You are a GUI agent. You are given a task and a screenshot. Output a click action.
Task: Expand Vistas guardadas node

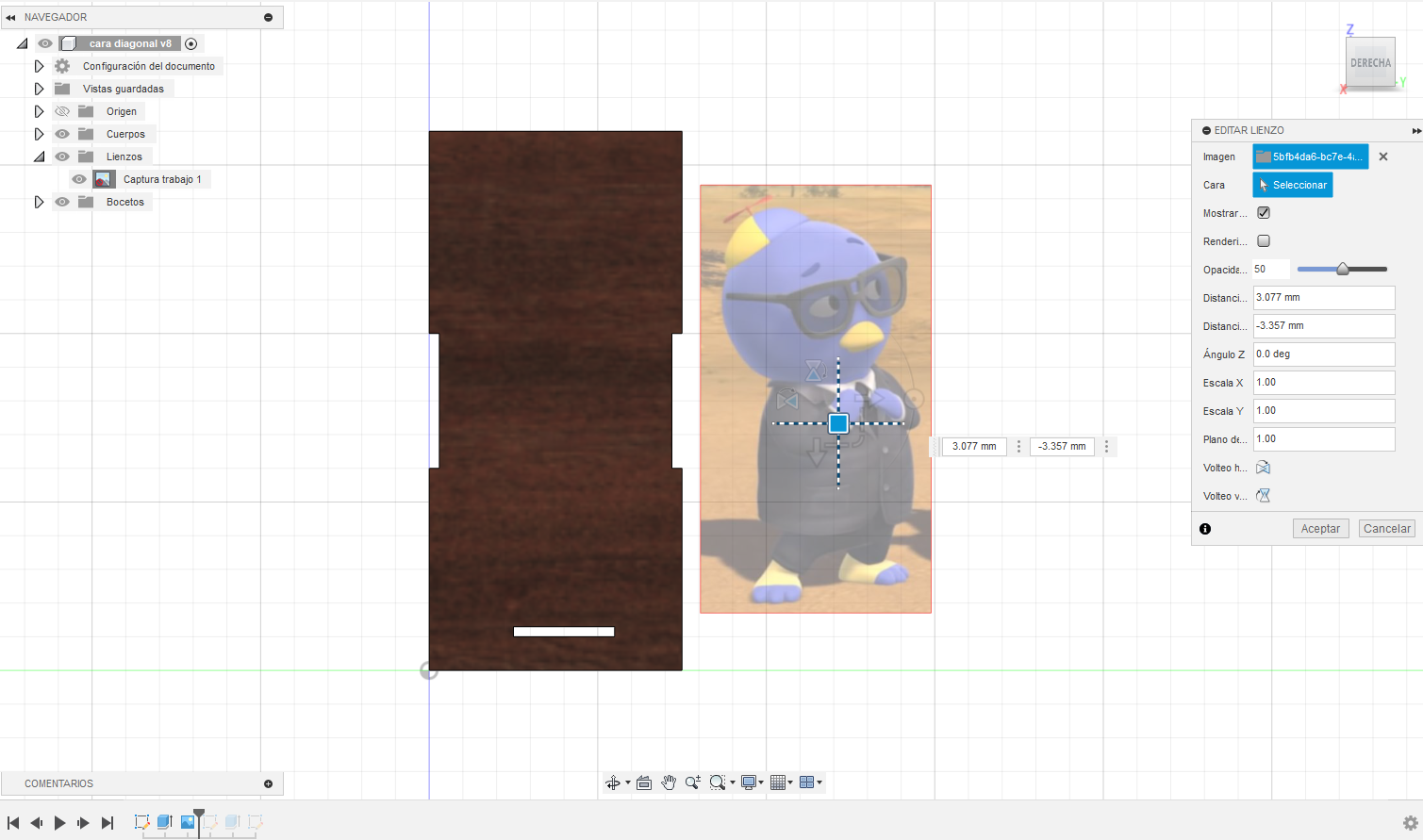(x=39, y=89)
